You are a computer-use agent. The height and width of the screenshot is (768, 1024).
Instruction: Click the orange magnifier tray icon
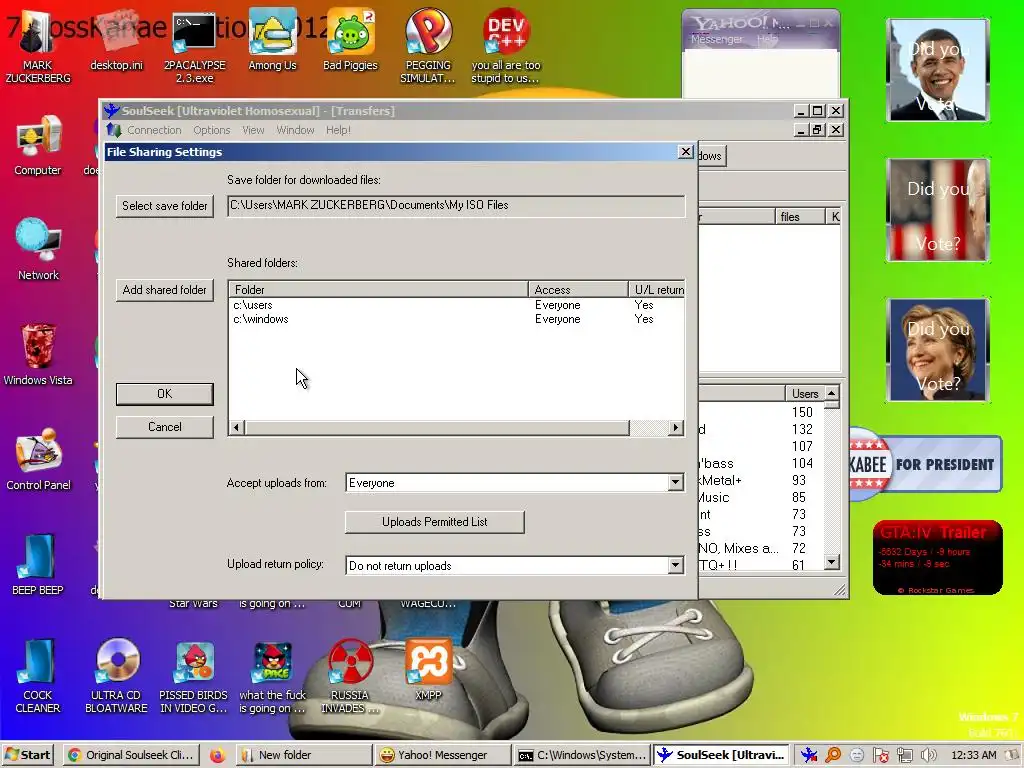[x=833, y=755]
